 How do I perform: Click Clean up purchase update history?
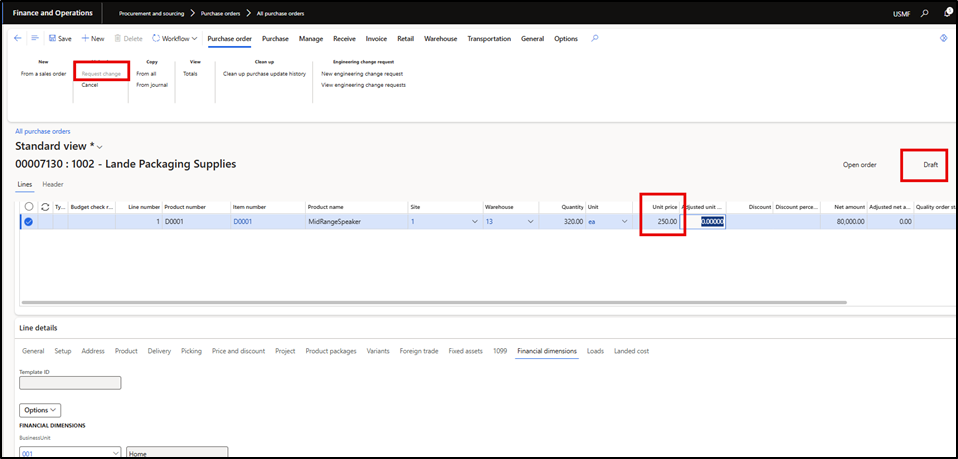[264, 73]
